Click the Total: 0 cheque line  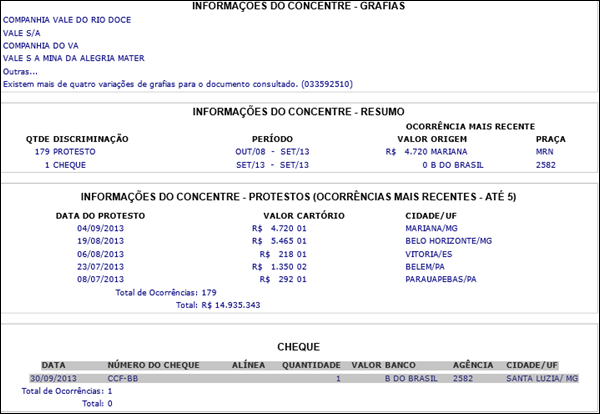coord(97,404)
